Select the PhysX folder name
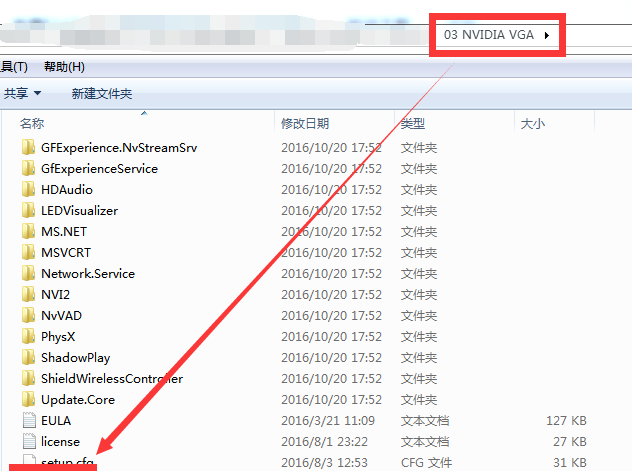 [58, 337]
